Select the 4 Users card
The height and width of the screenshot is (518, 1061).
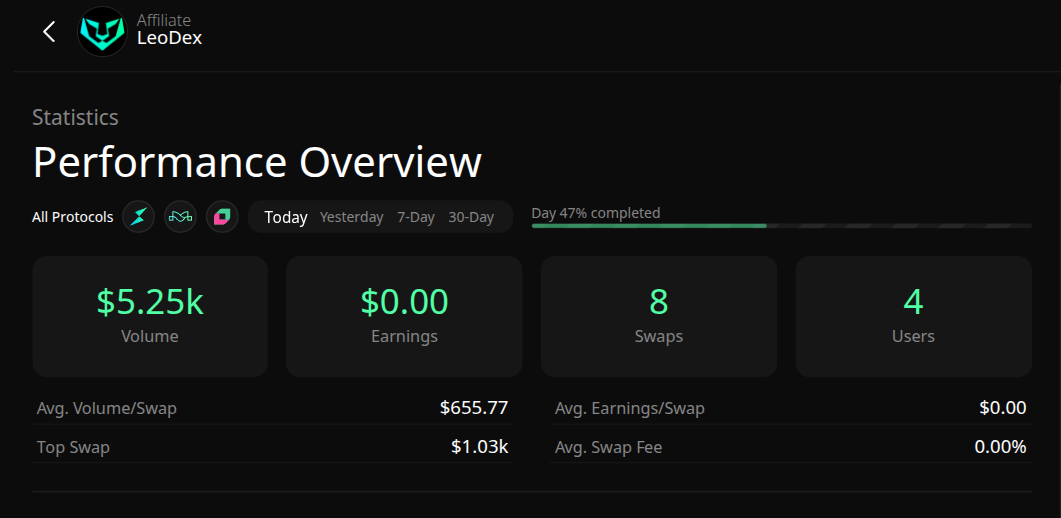913,316
